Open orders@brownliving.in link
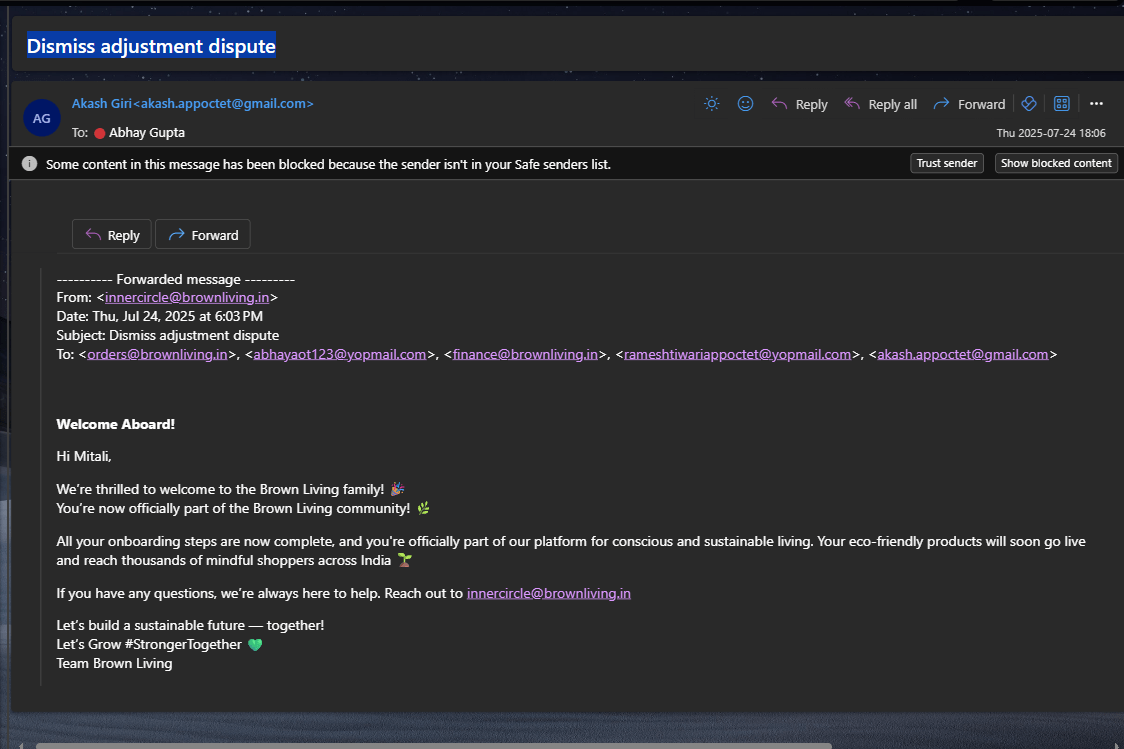The width and height of the screenshot is (1124, 749). tap(157, 354)
